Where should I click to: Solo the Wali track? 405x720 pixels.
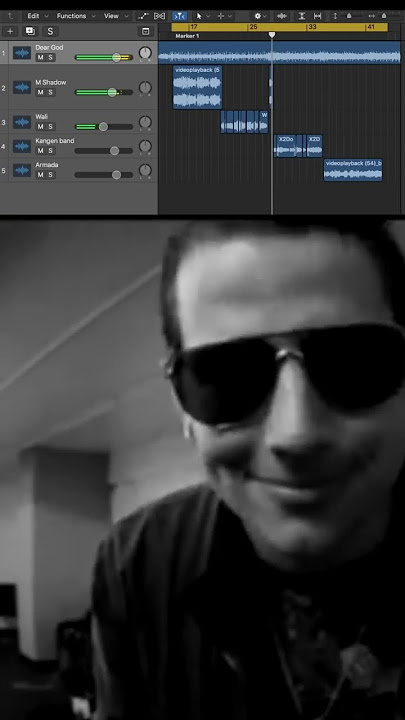(51, 127)
